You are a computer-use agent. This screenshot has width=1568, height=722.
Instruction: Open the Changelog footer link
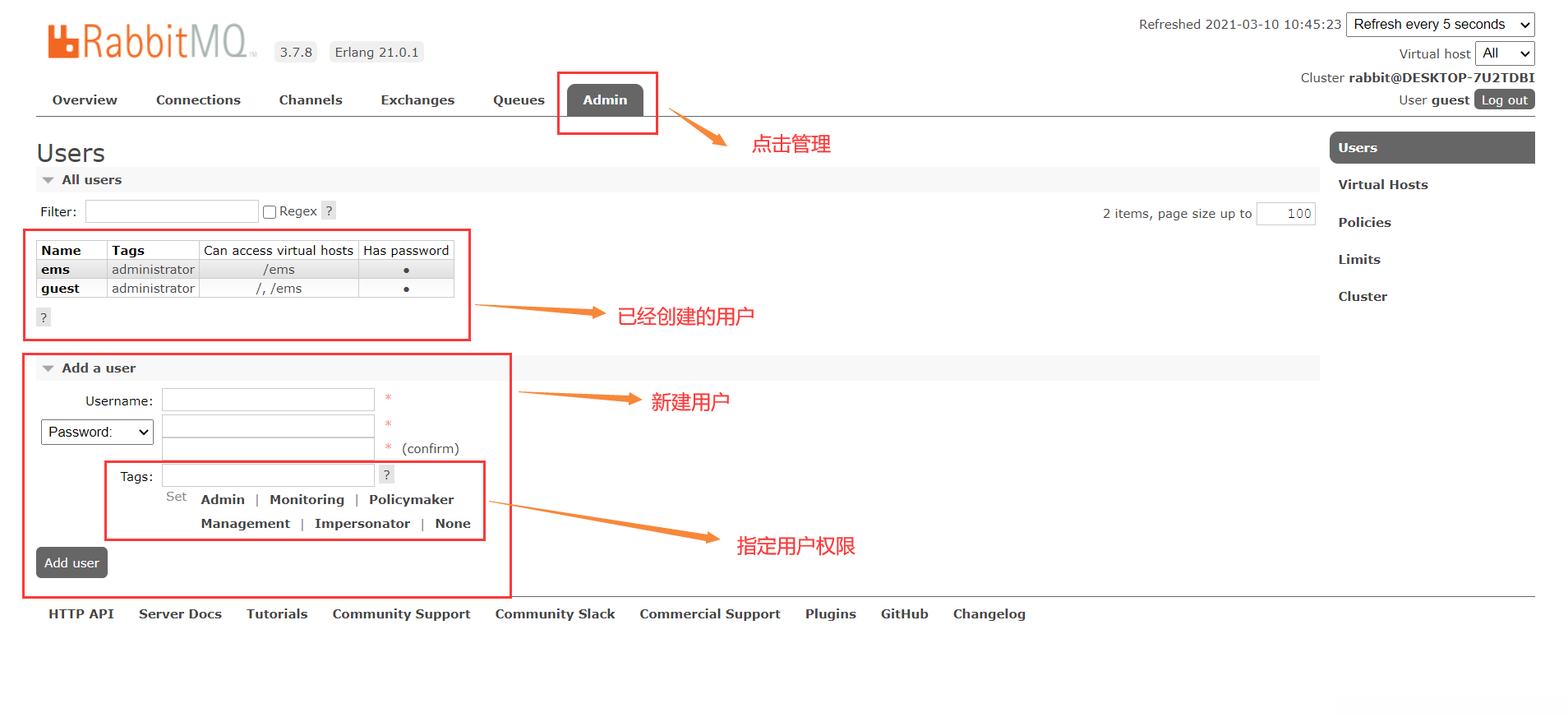click(x=989, y=614)
